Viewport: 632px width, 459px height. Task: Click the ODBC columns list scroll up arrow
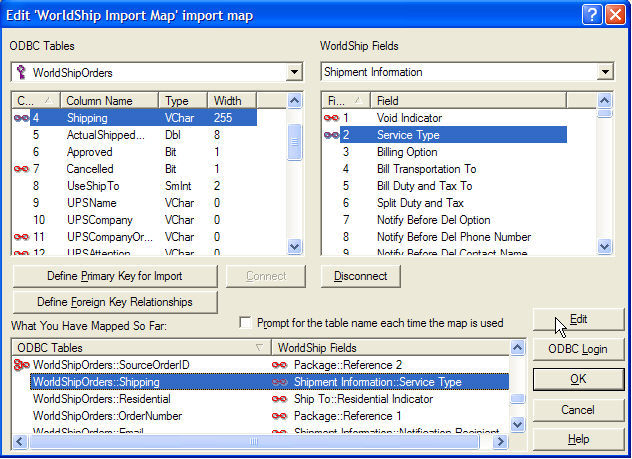click(295, 100)
